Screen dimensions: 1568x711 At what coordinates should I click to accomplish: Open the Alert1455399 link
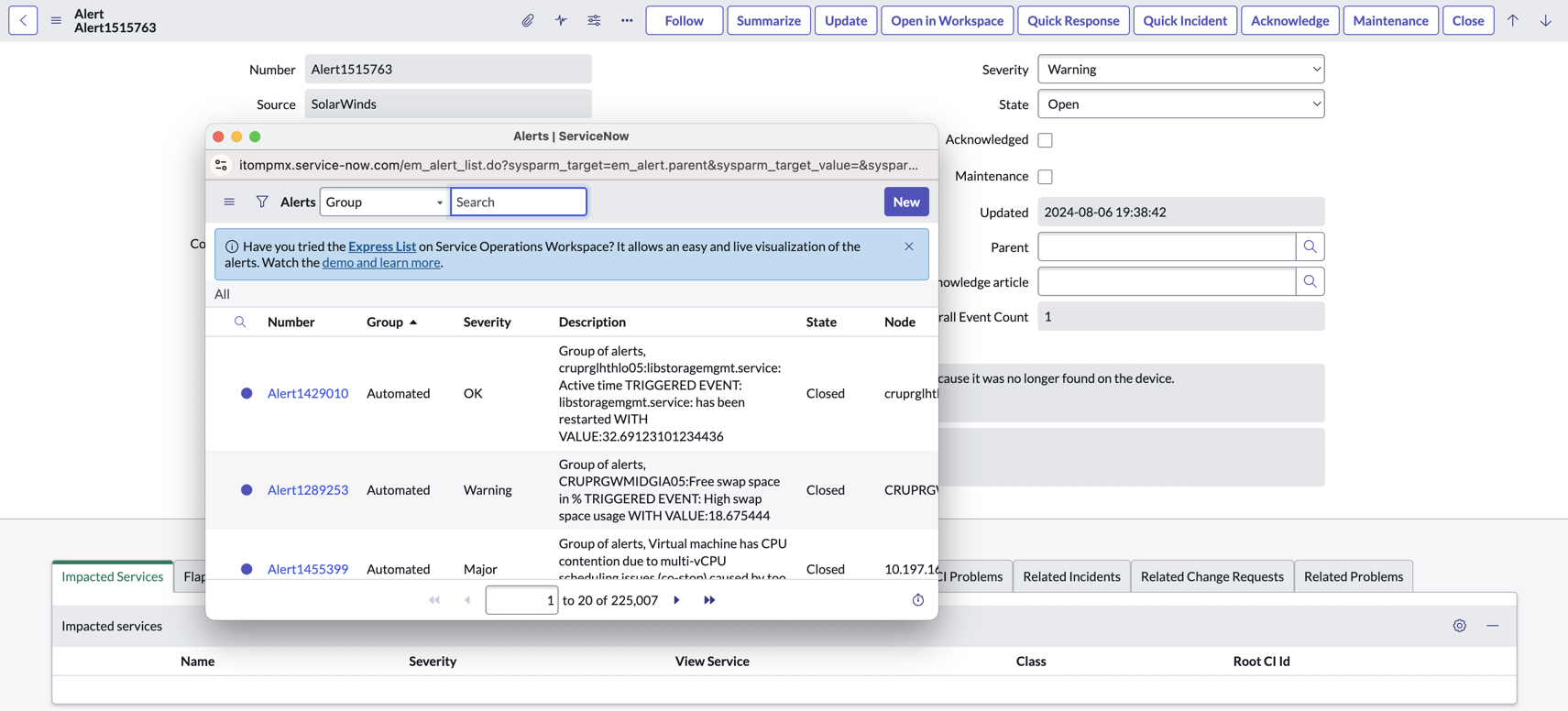coord(308,569)
